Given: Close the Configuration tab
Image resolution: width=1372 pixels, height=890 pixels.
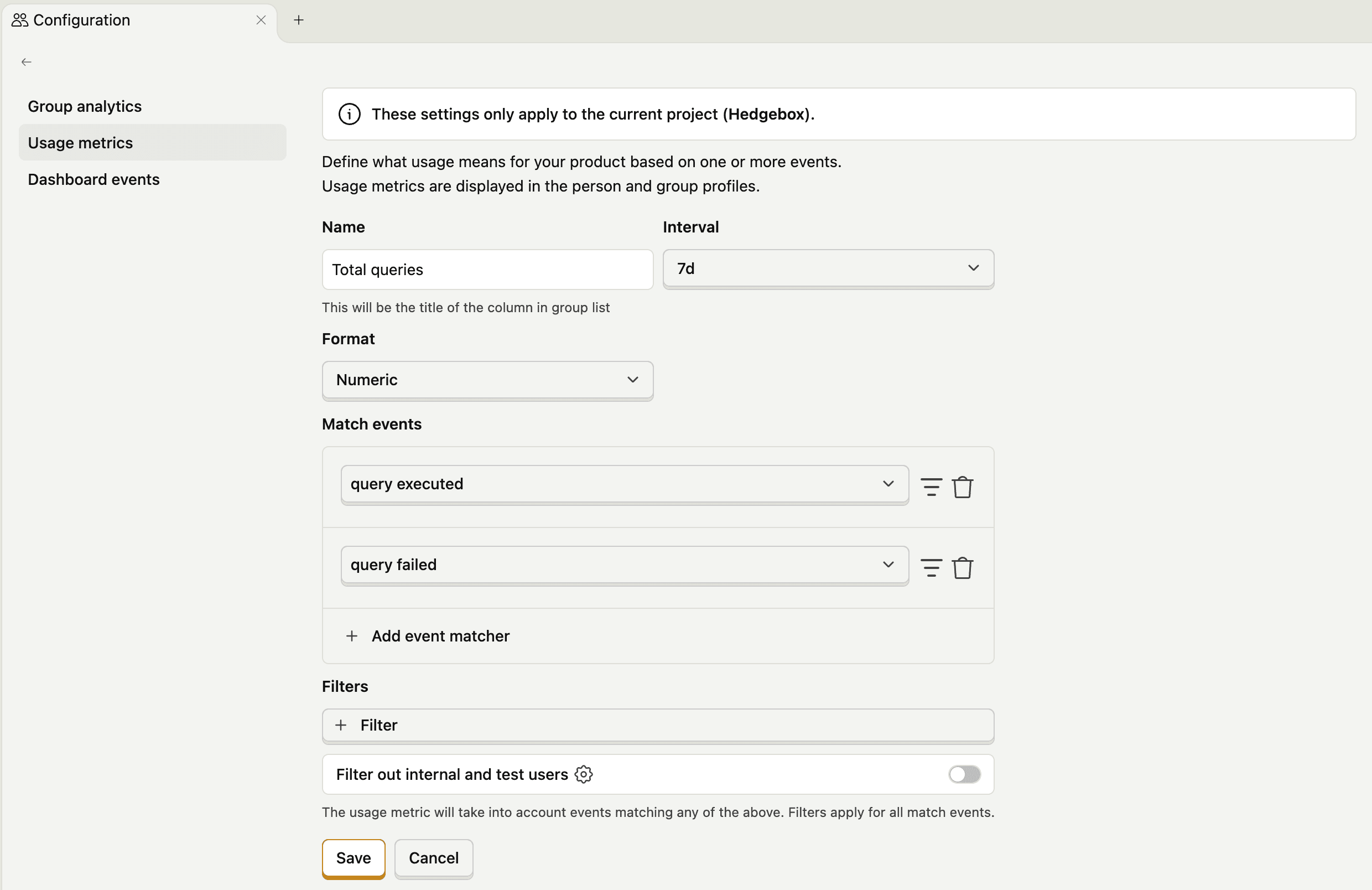Looking at the screenshot, I should tap(261, 19).
